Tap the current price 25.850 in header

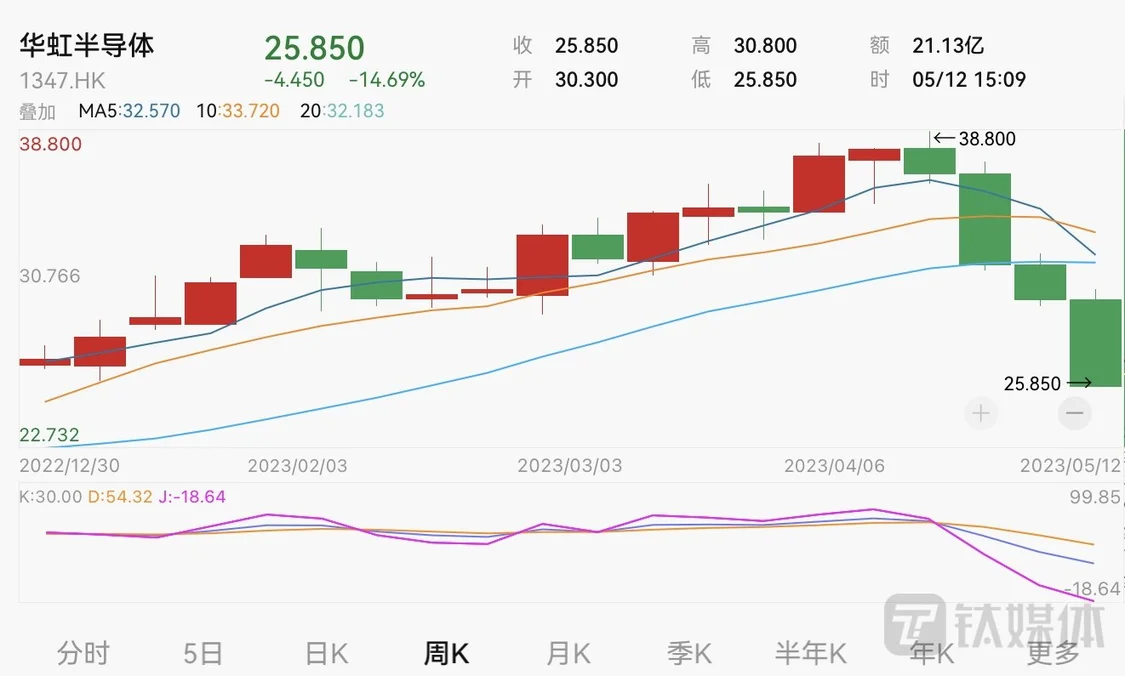314,48
